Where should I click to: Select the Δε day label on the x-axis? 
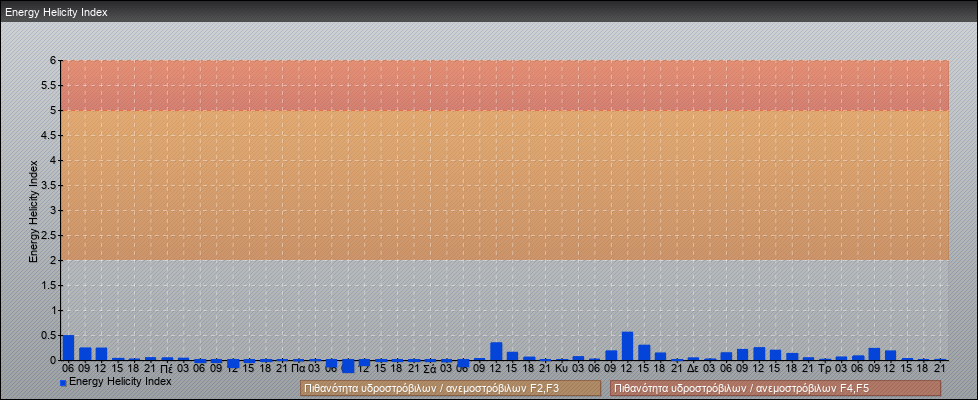[x=693, y=369]
